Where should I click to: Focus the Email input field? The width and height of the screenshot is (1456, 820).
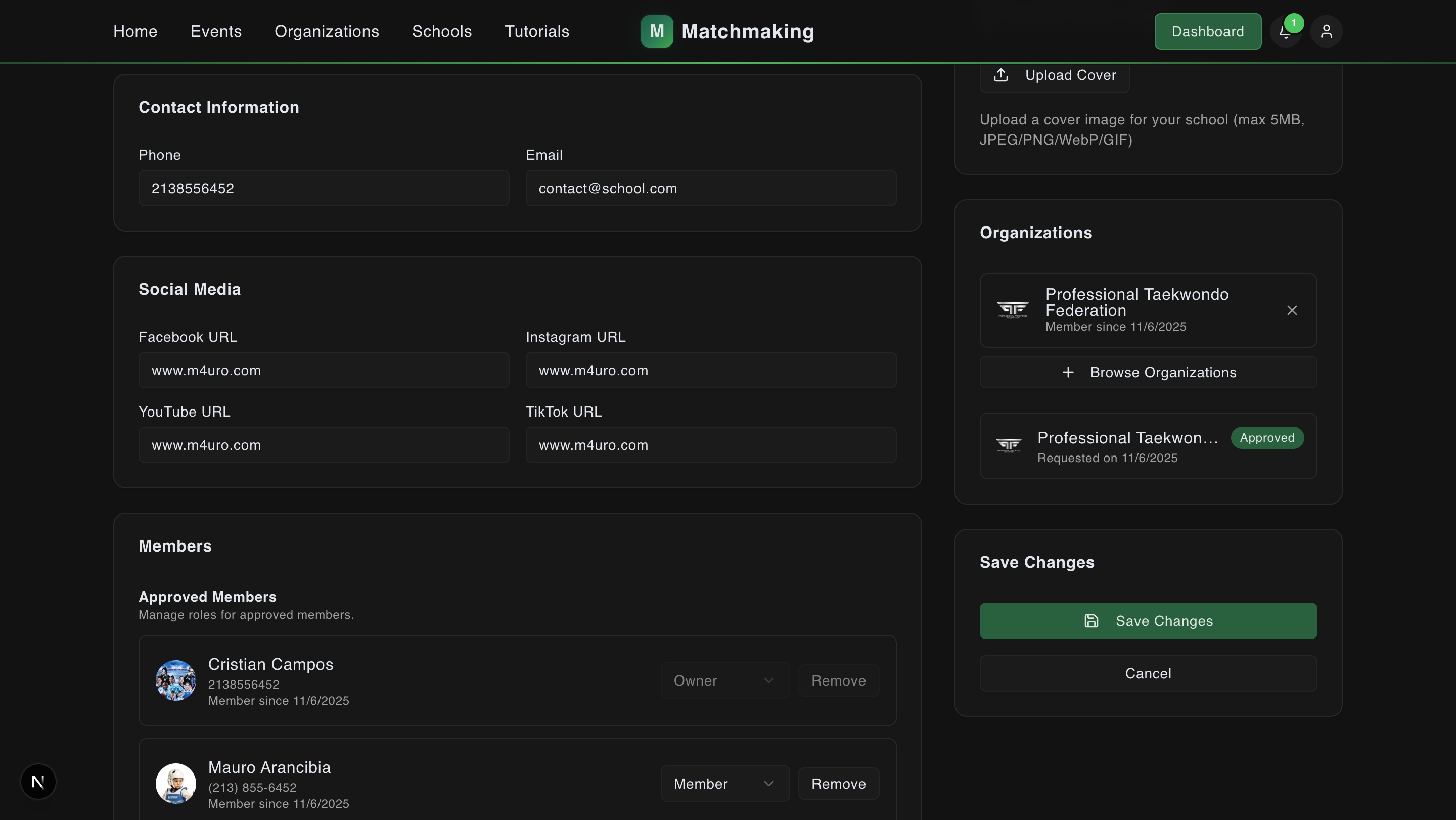tap(710, 188)
